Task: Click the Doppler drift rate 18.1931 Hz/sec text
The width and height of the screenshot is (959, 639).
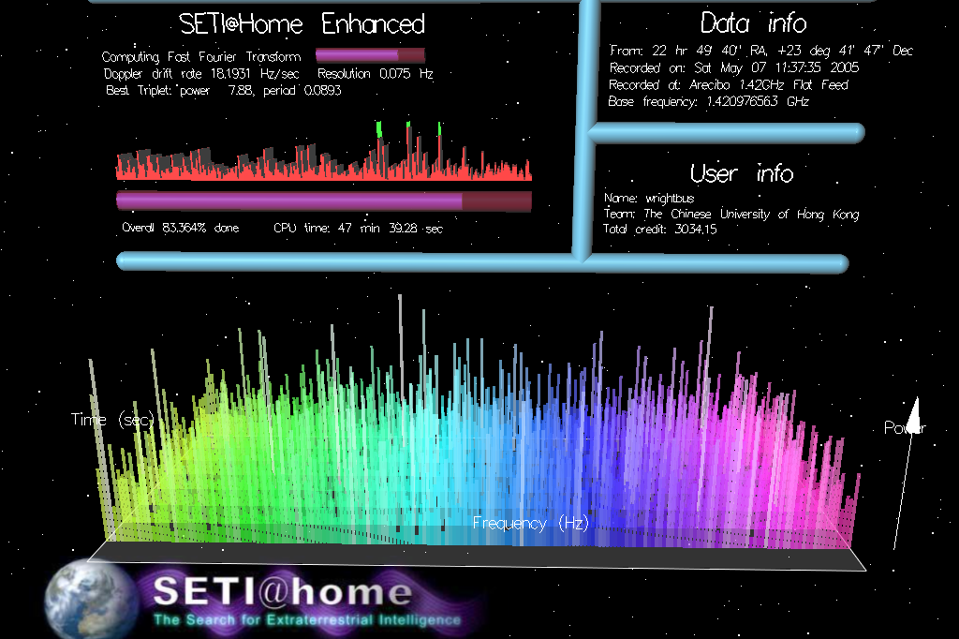Action: point(201,74)
